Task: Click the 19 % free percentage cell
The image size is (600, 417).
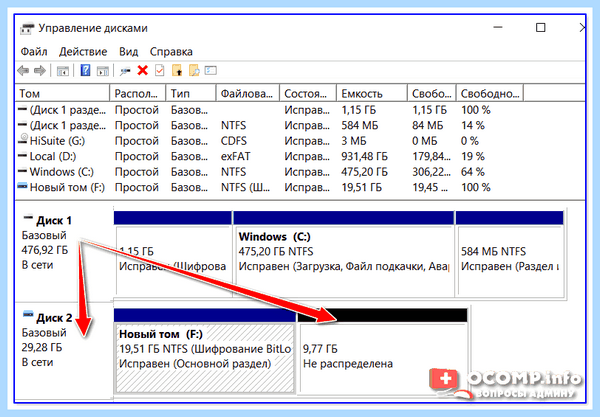Action: (x=473, y=156)
